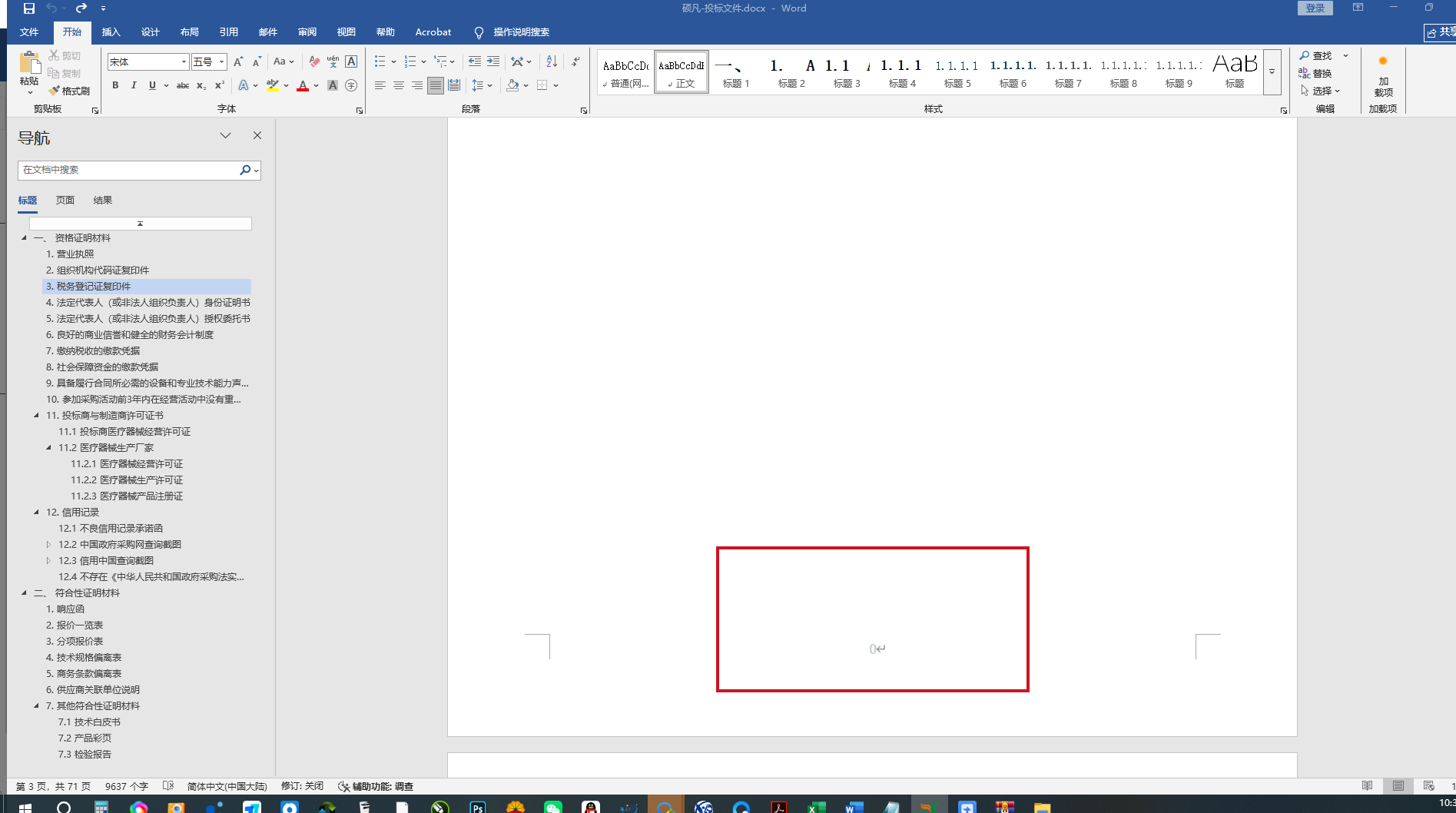Decrease font size with the shrink font icon
The height and width of the screenshot is (813, 1456).
tap(257, 61)
